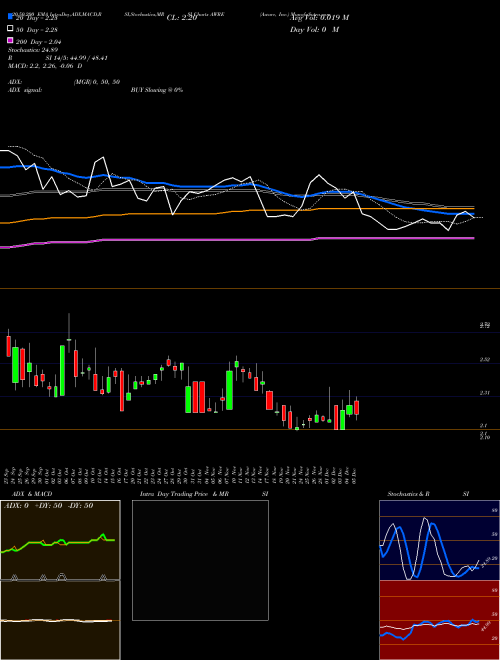Click the 'ADX signal:' label

(25, 90)
